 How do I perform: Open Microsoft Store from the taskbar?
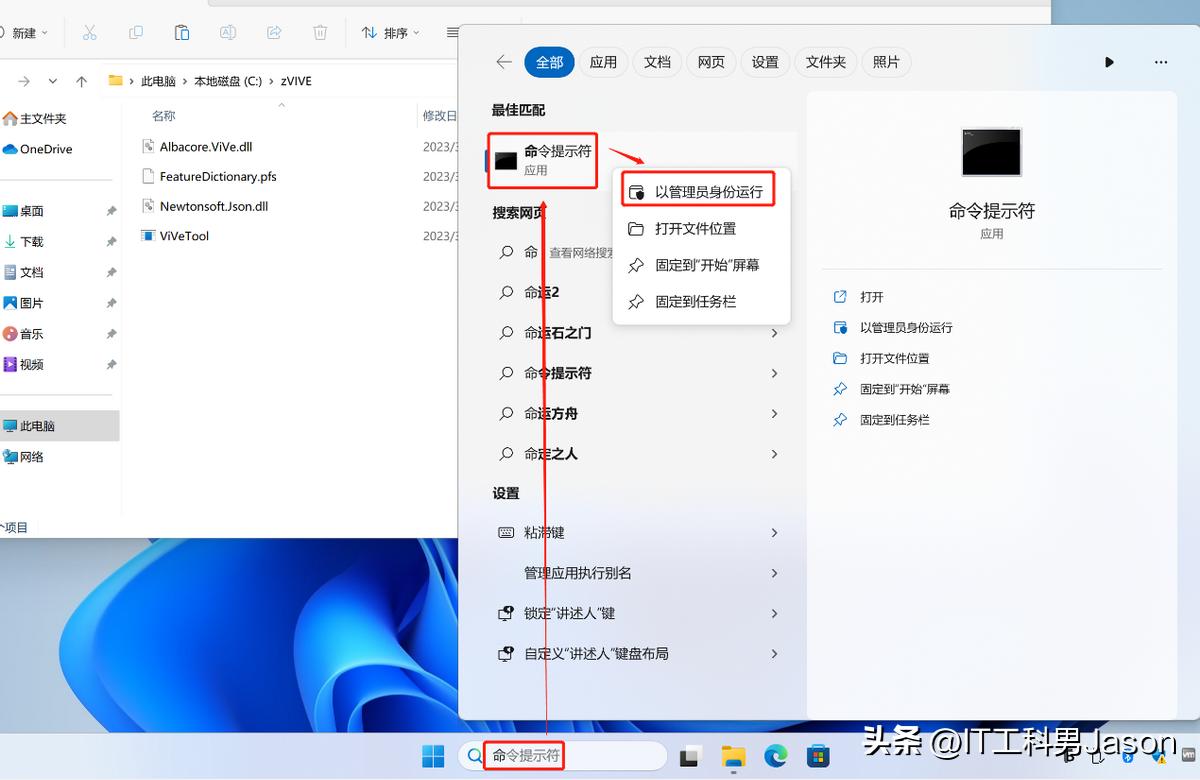click(x=820, y=756)
